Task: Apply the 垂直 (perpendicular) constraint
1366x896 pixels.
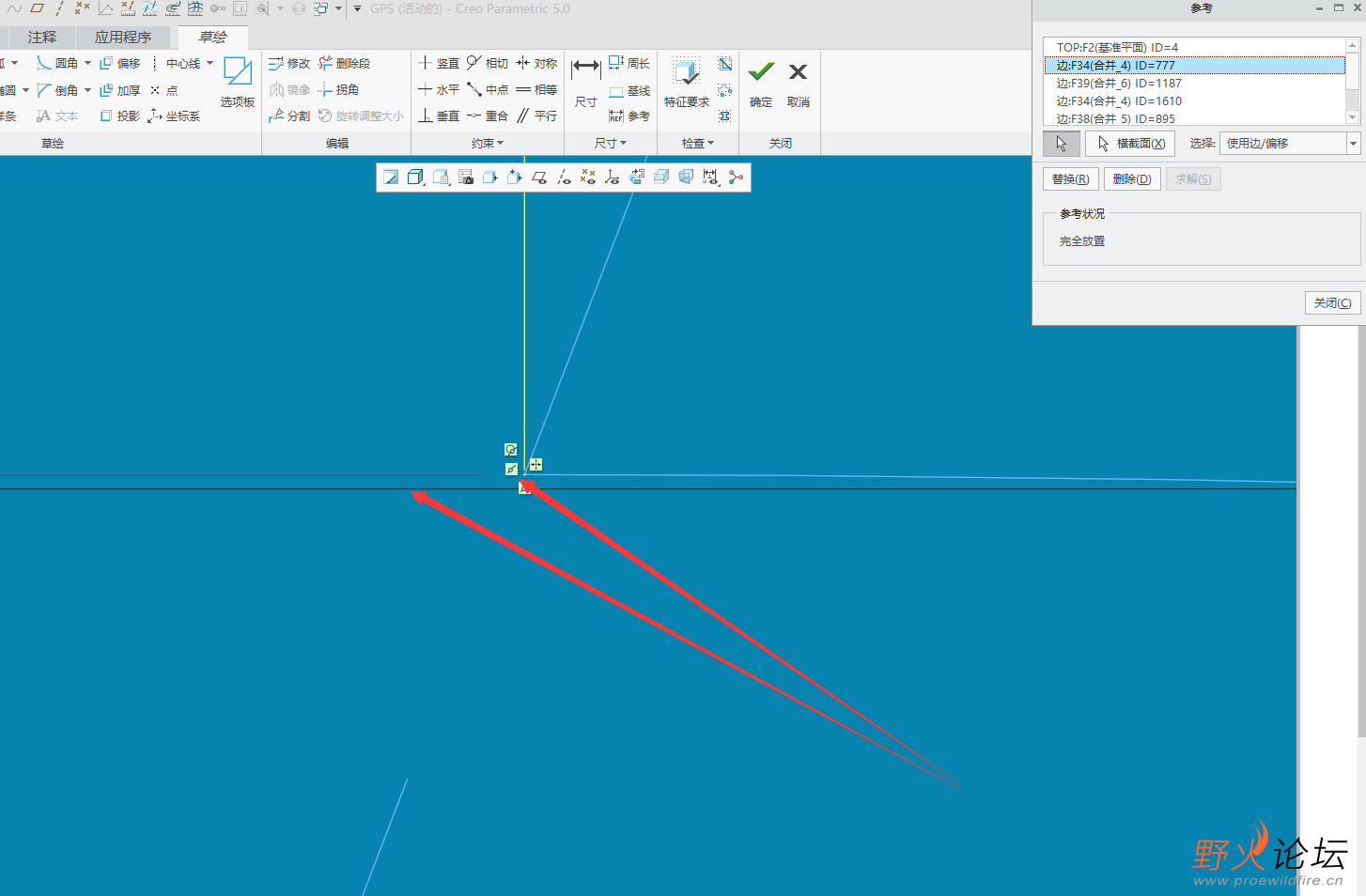Action: click(439, 116)
